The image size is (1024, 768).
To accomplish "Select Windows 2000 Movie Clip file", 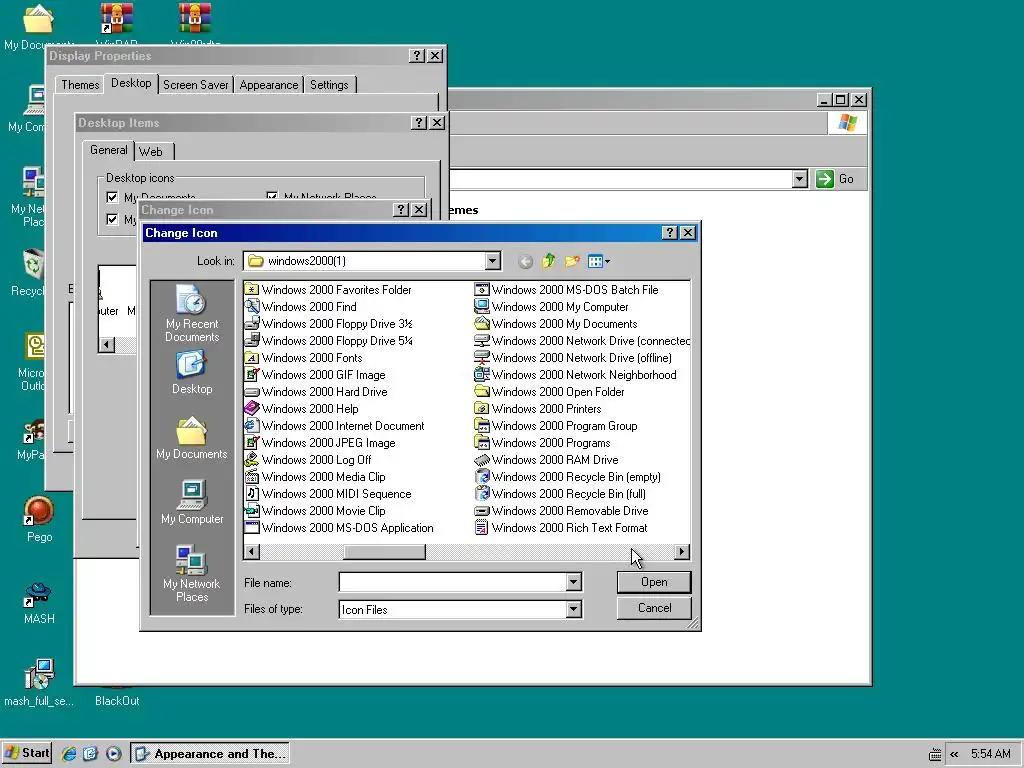I will (315, 510).
